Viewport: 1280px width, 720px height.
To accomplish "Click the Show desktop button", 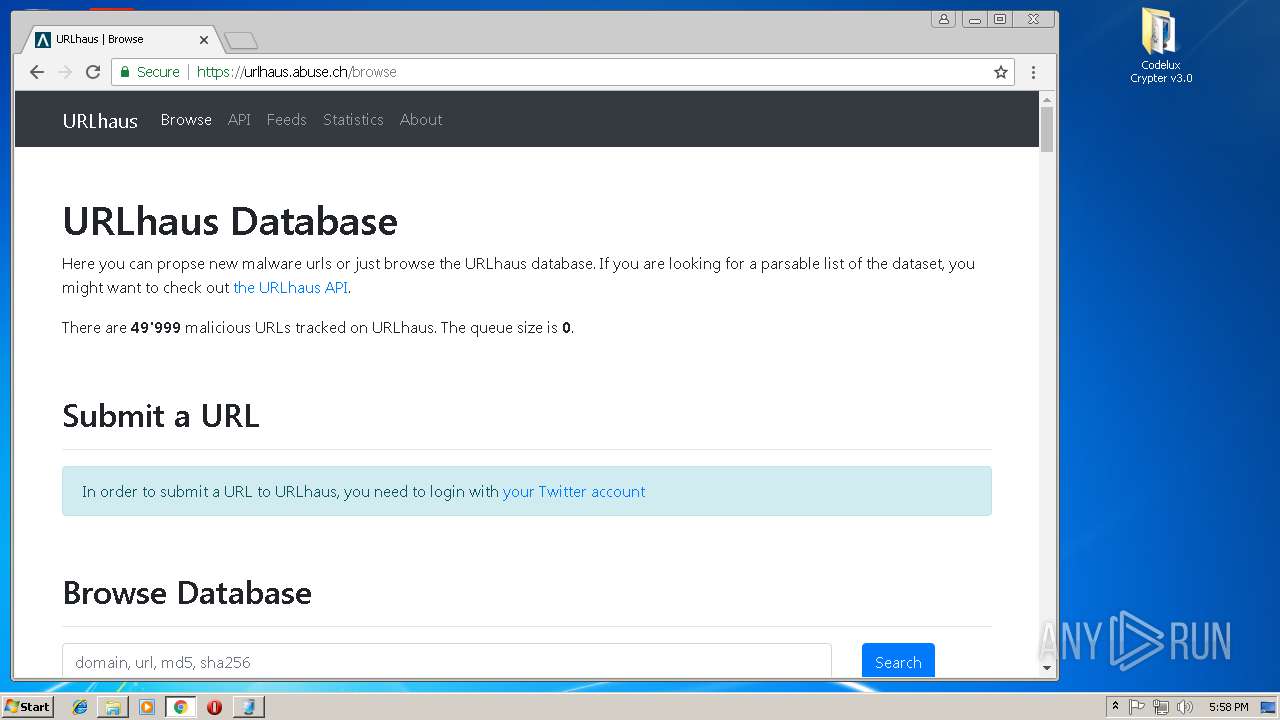I will pyautogui.click(x=1269, y=707).
